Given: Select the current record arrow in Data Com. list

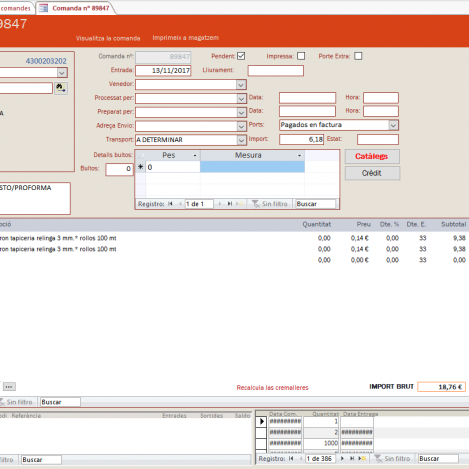Looking at the screenshot, I should (x=262, y=421).
